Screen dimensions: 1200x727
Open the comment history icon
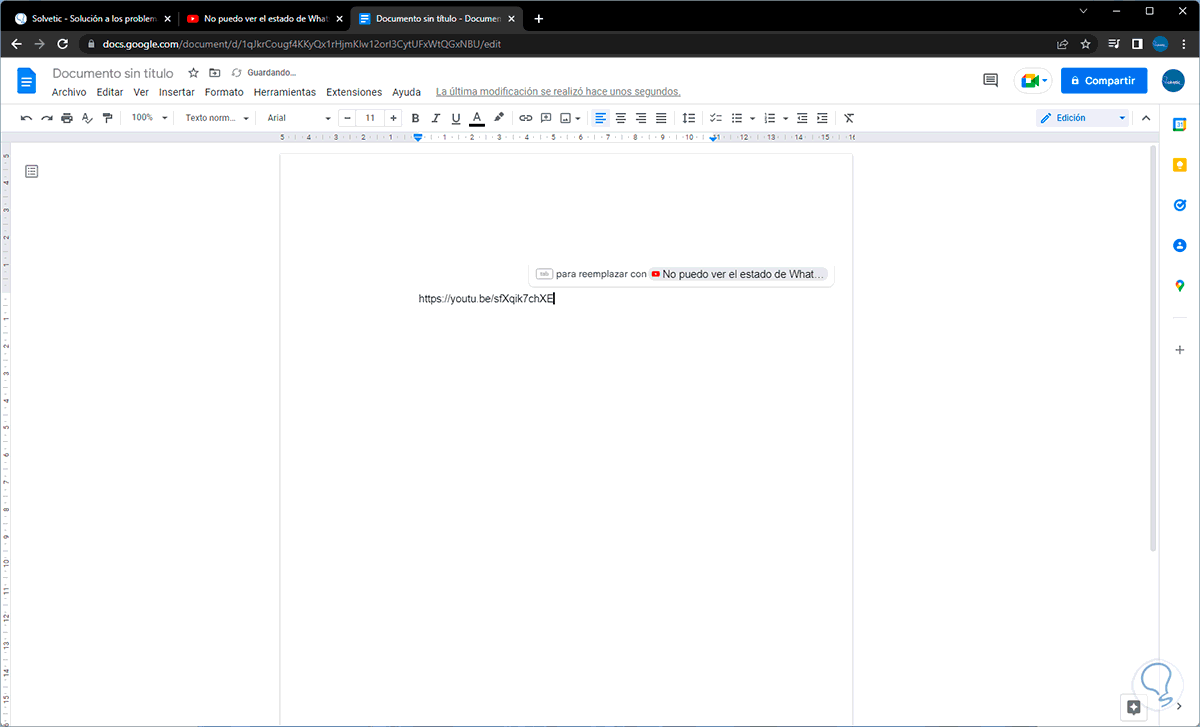pos(991,81)
